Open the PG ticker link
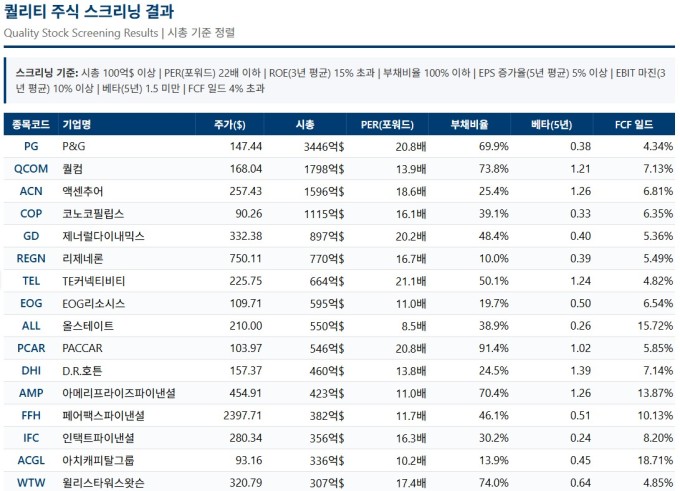This screenshot has height=491, width=680. coord(31,146)
